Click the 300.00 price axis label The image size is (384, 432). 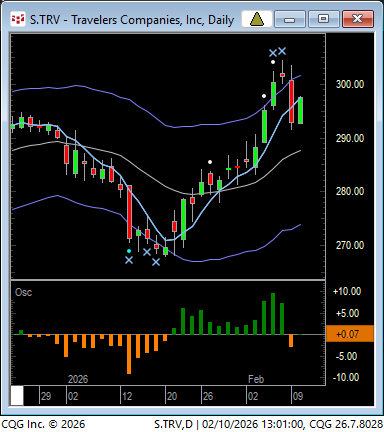coord(350,84)
